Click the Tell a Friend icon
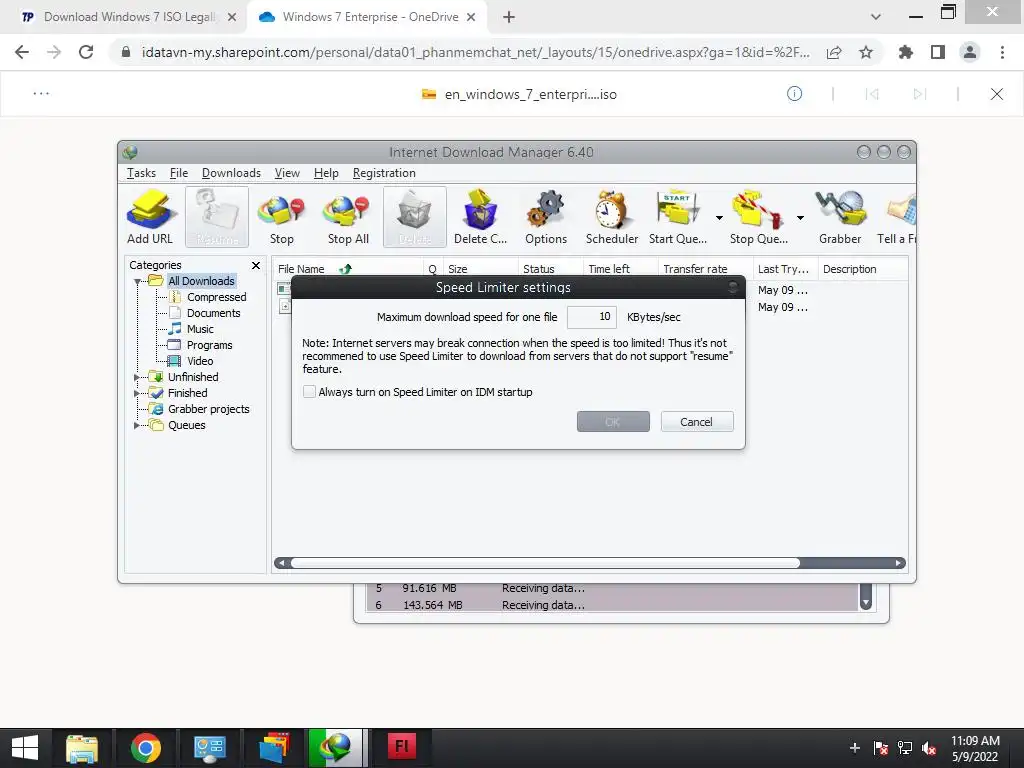 (x=898, y=217)
